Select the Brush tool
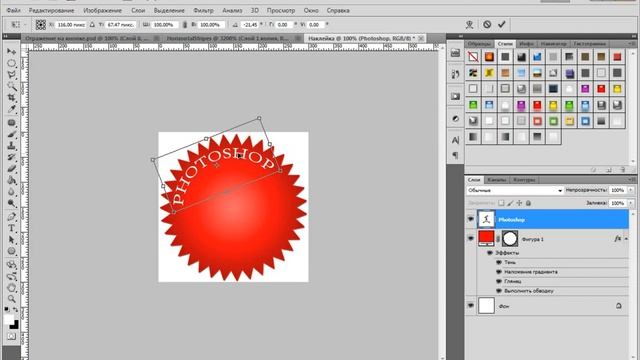The height and width of the screenshot is (360, 640). tap(11, 134)
